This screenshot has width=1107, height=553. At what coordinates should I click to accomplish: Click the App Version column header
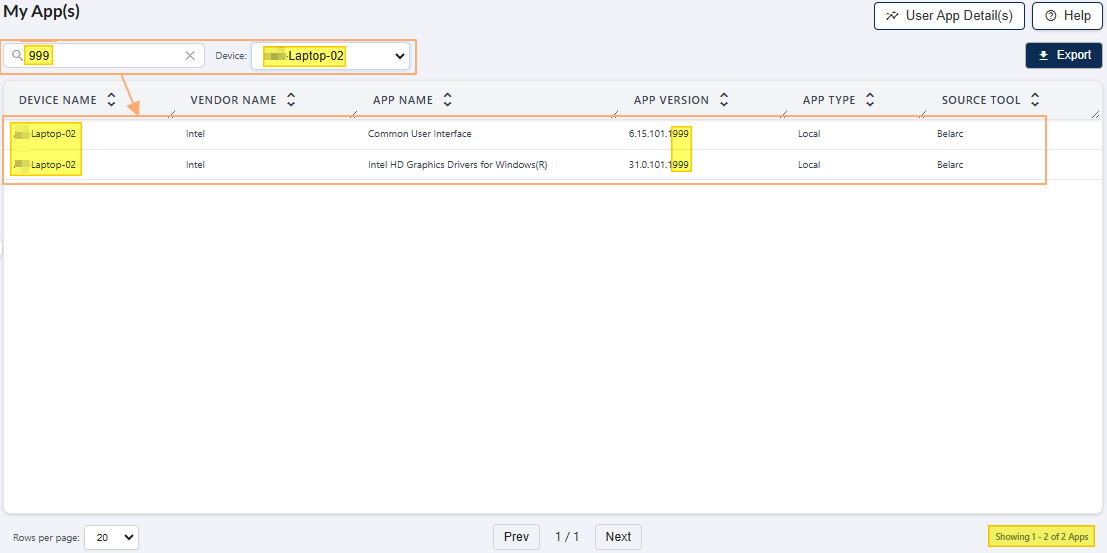[671, 100]
